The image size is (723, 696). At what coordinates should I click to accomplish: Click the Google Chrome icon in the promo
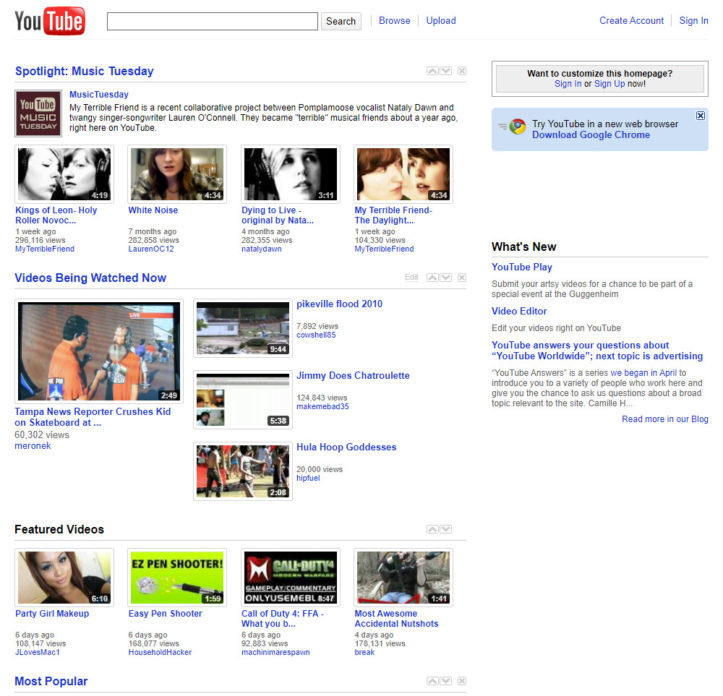point(517,126)
